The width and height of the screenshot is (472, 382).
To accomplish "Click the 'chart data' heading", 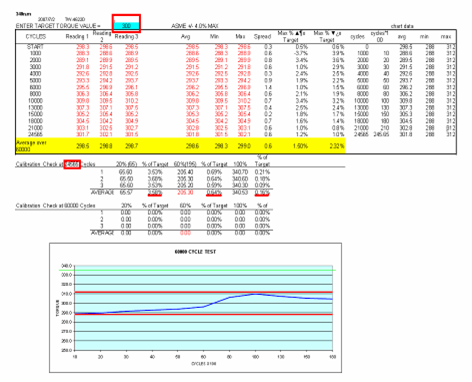I will point(402,26).
